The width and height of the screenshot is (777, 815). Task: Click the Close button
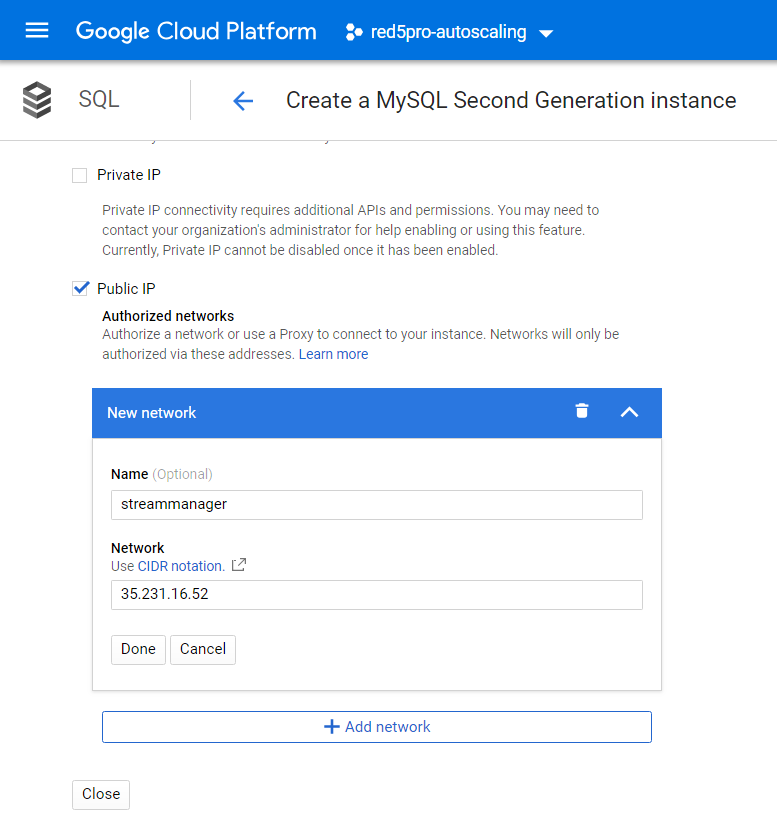(101, 794)
